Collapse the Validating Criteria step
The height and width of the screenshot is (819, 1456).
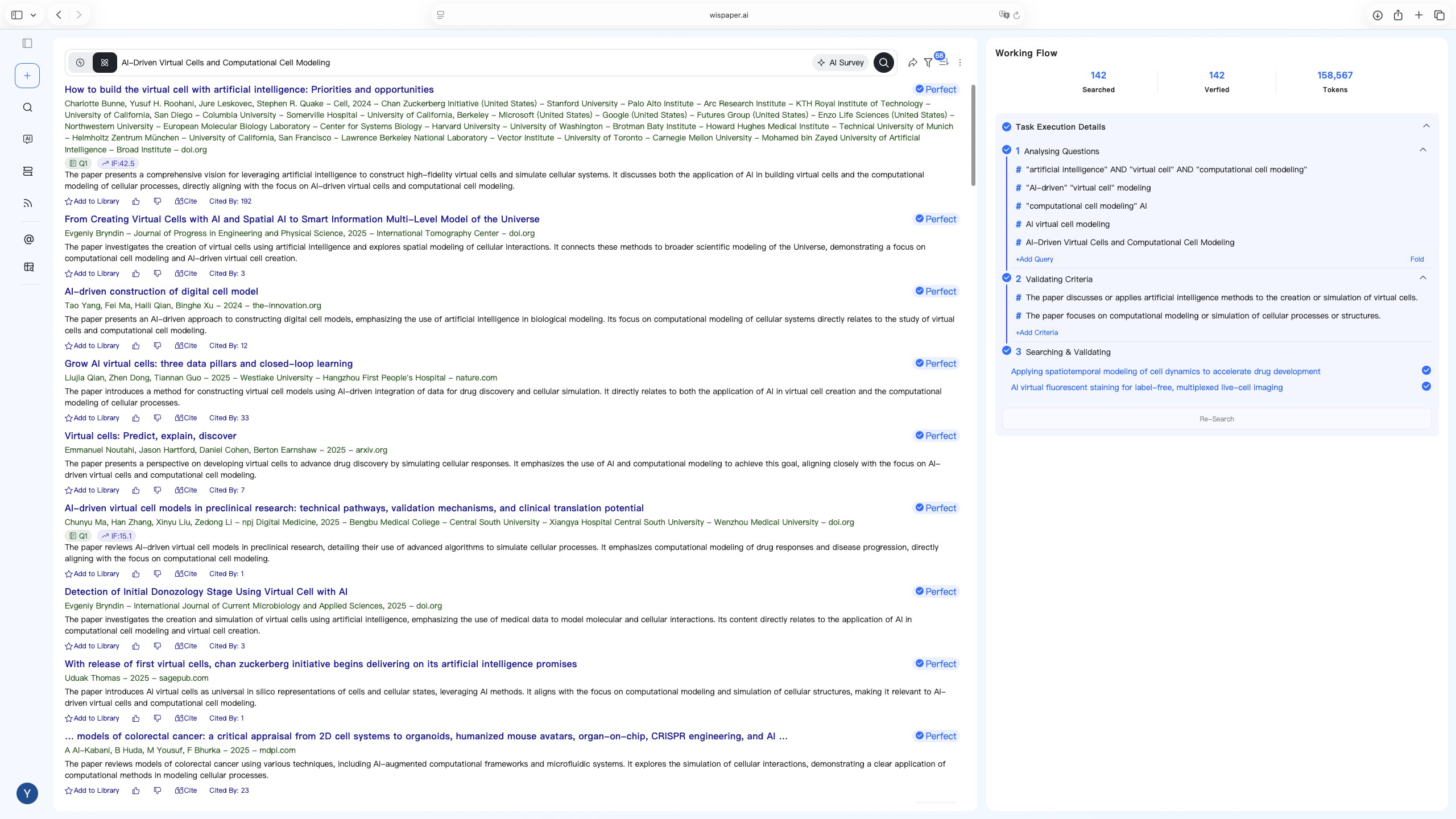[x=1422, y=278]
